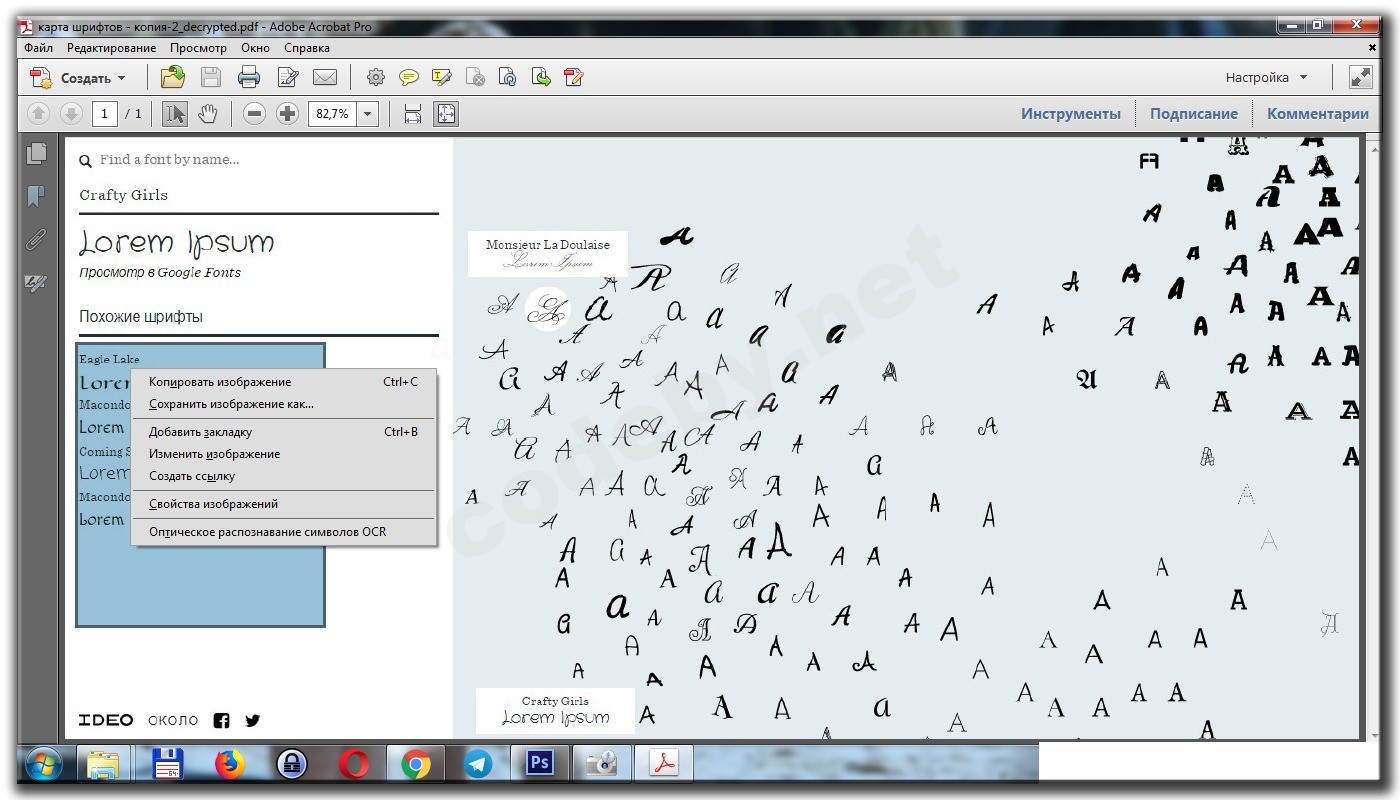Choose Копировать изображение from the context menu
The image size is (1400, 800).
220,382
